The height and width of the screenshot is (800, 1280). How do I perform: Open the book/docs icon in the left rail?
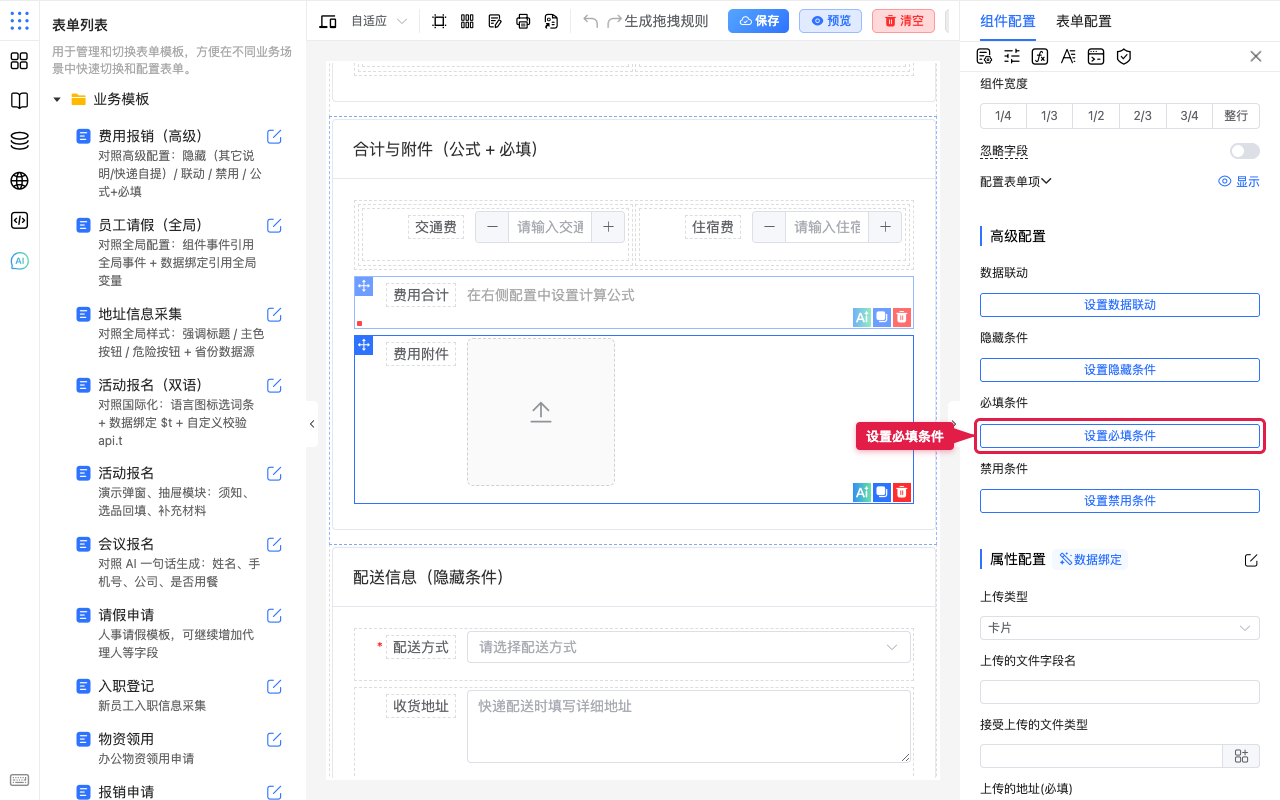point(19,101)
